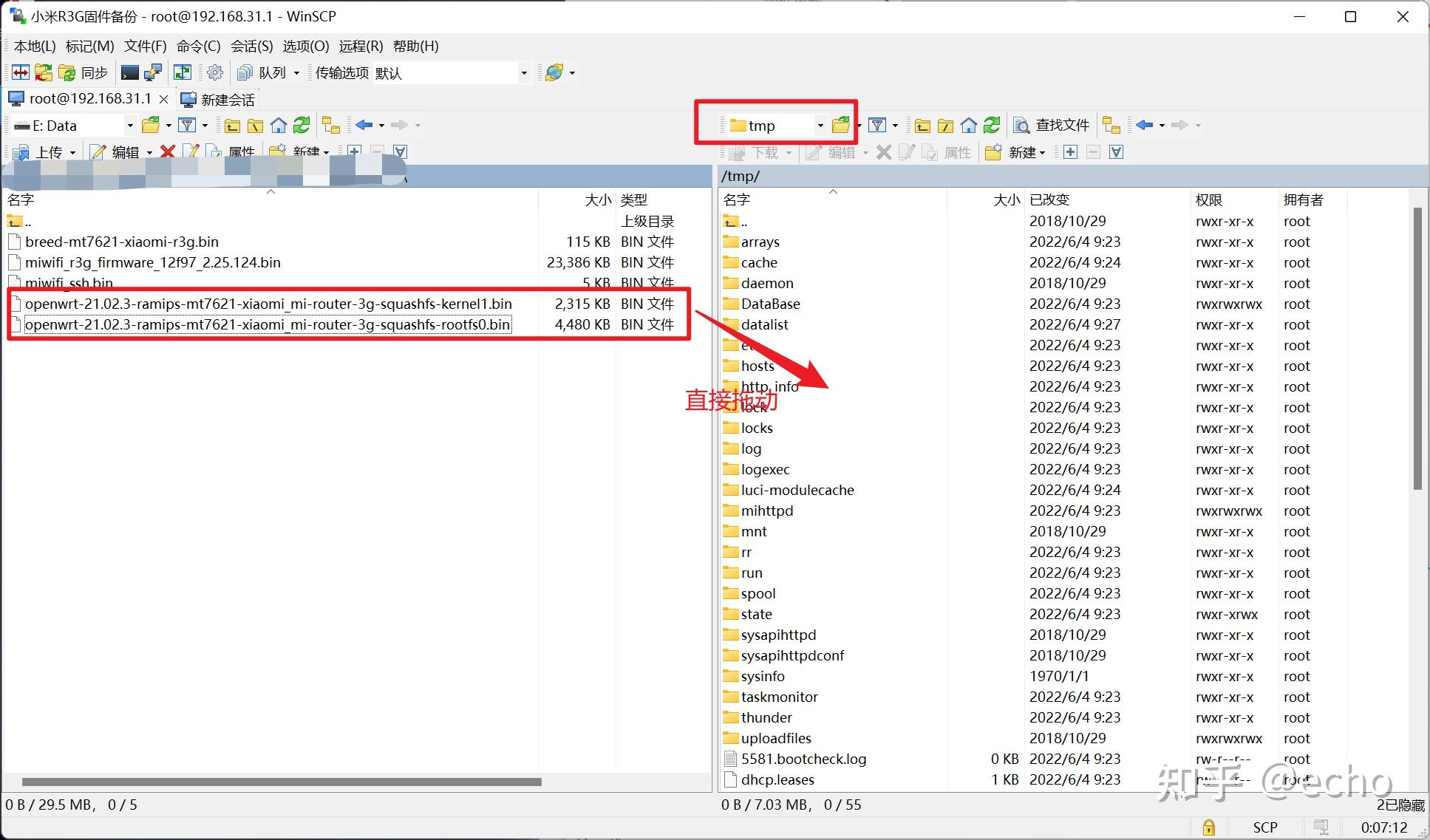Refresh the remote /tmp panel
Image resolution: width=1430 pixels, height=840 pixels.
(992, 126)
